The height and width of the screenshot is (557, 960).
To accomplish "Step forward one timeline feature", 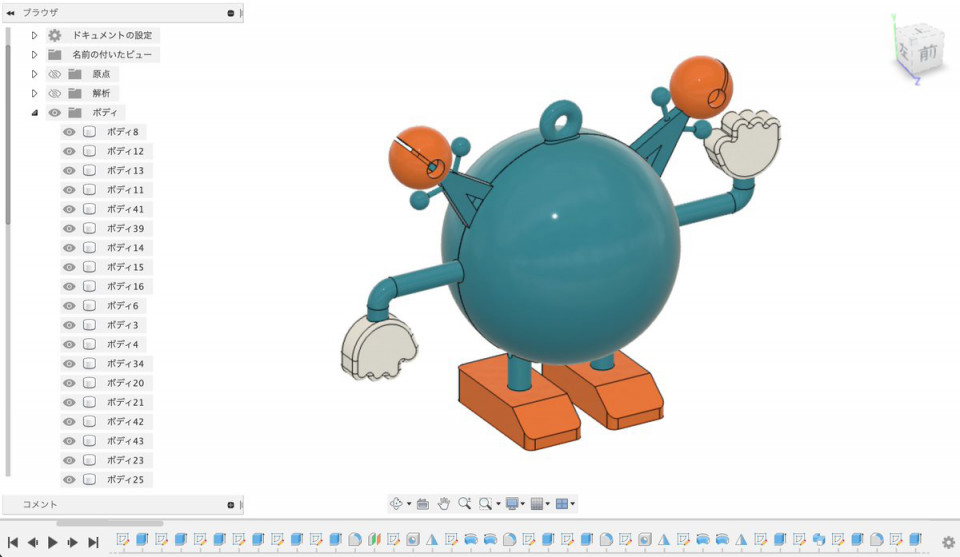I will coord(73,542).
